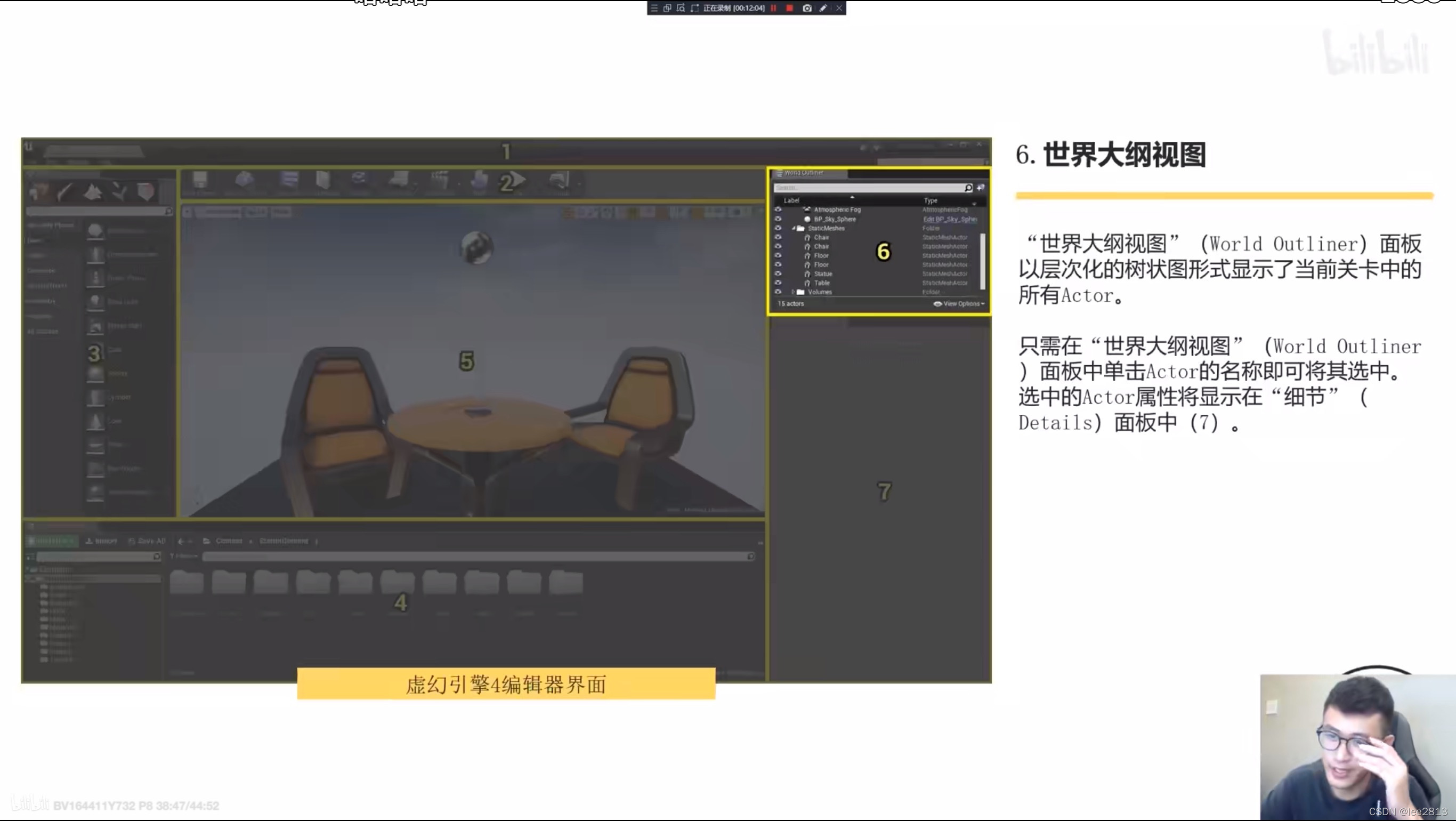Open the Cinematics clapperboard icon
Viewport: 1456px width, 821px height.
tap(439, 180)
